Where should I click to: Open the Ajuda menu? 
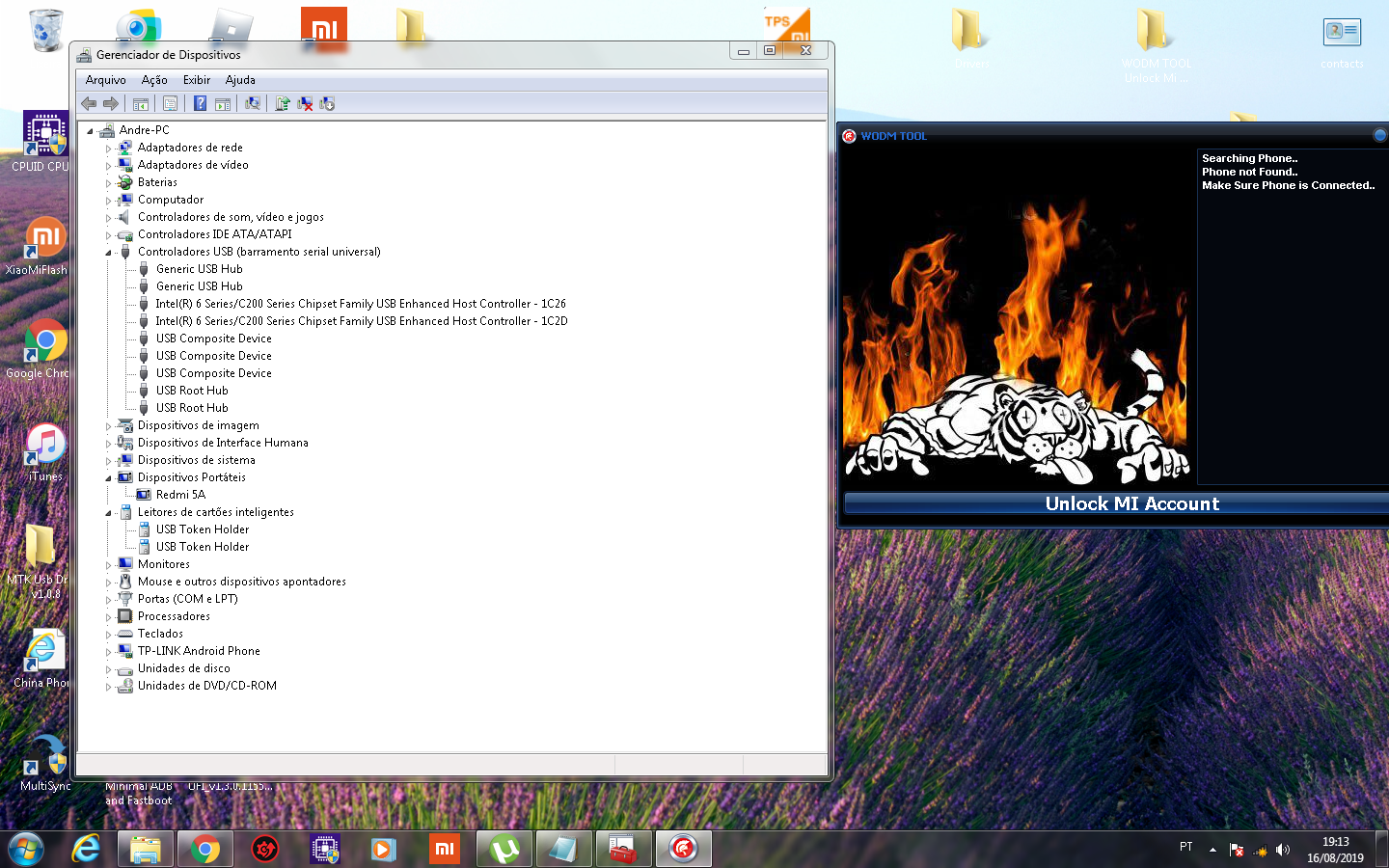tap(240, 80)
